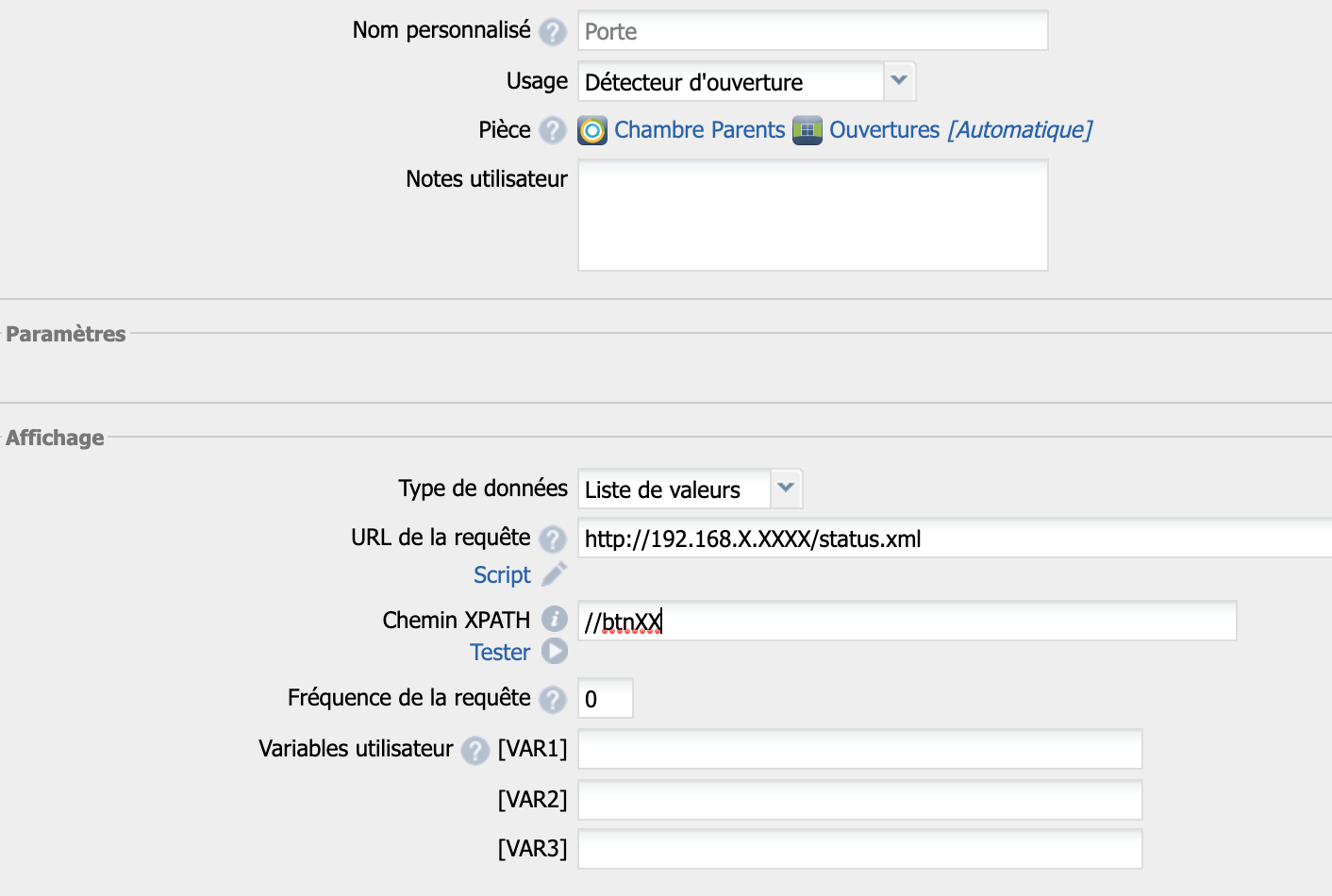The image size is (1332, 896).
Task: Click help icon next to URL de la requête
Action: [553, 539]
